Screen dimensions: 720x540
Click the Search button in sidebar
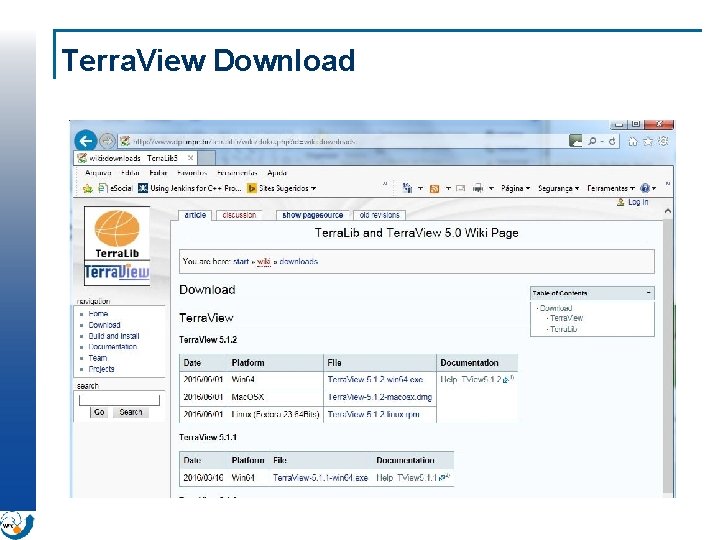coord(131,412)
